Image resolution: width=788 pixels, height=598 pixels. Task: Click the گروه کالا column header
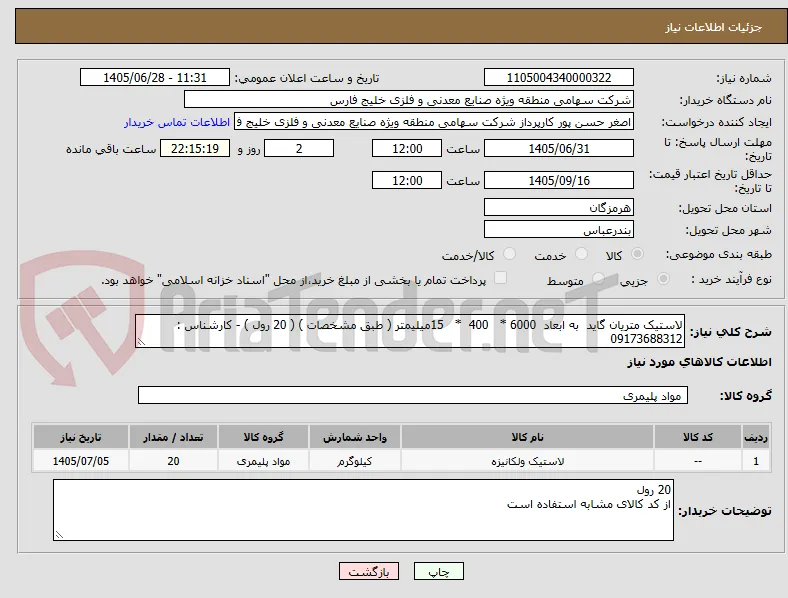pyautogui.click(x=263, y=437)
